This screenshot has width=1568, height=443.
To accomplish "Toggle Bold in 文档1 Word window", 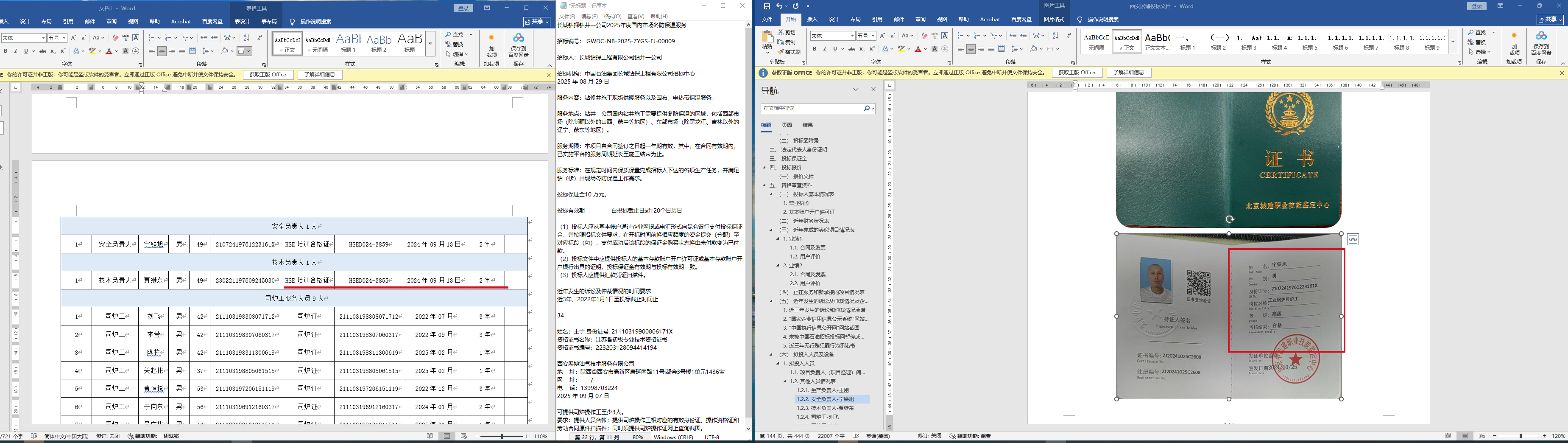I will [6, 51].
